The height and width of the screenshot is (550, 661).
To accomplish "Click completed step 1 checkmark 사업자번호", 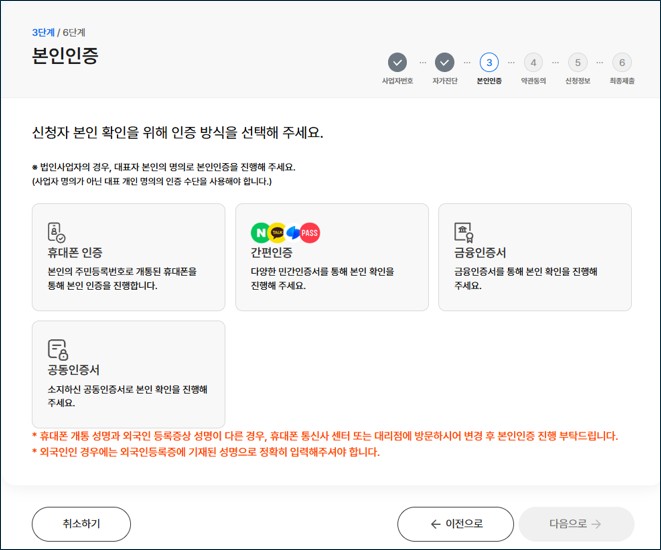I will (397, 63).
